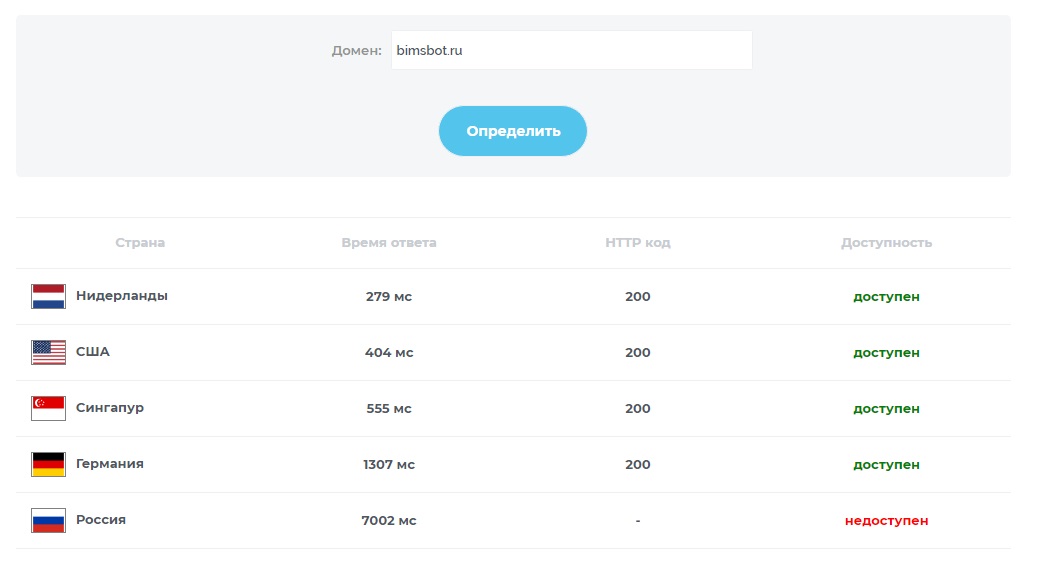Click the HTTP код column header

coord(637,243)
